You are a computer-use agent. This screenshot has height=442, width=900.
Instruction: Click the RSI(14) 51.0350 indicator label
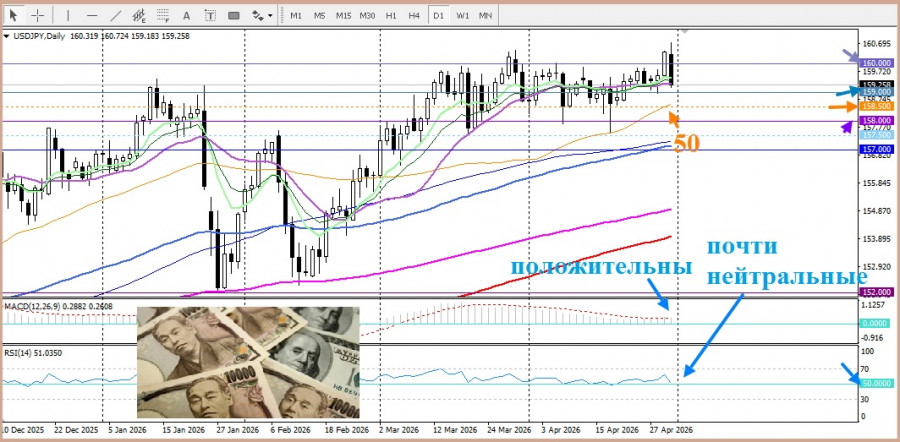[x=33, y=354]
